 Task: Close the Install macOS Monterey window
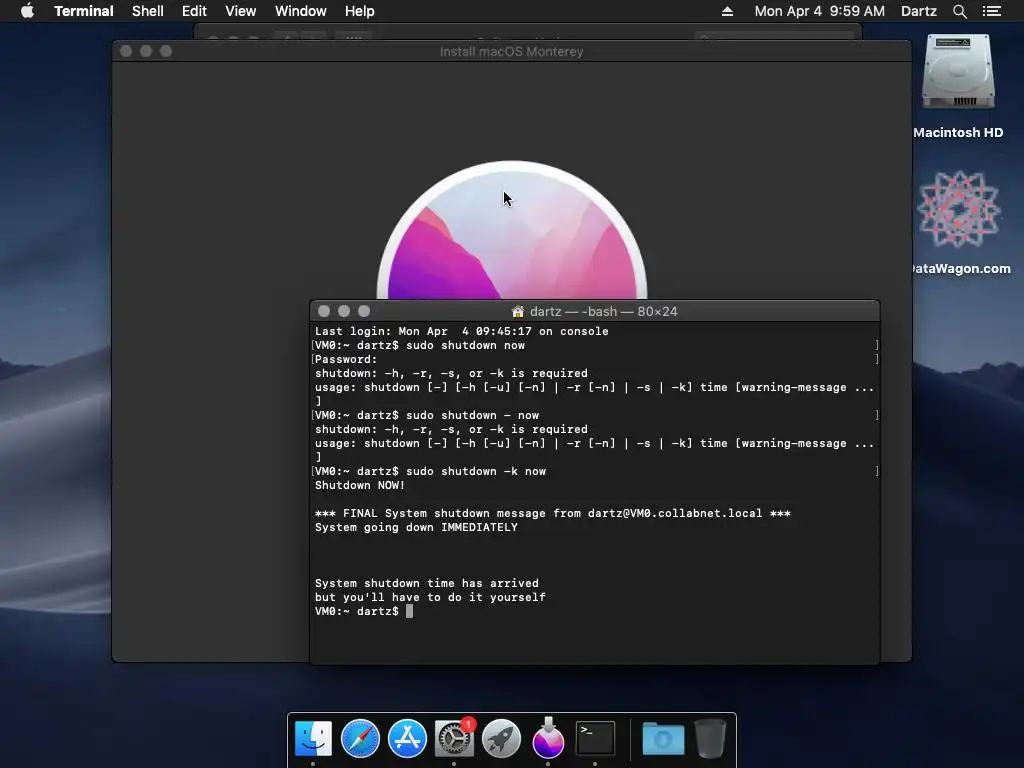pyautogui.click(x=126, y=51)
